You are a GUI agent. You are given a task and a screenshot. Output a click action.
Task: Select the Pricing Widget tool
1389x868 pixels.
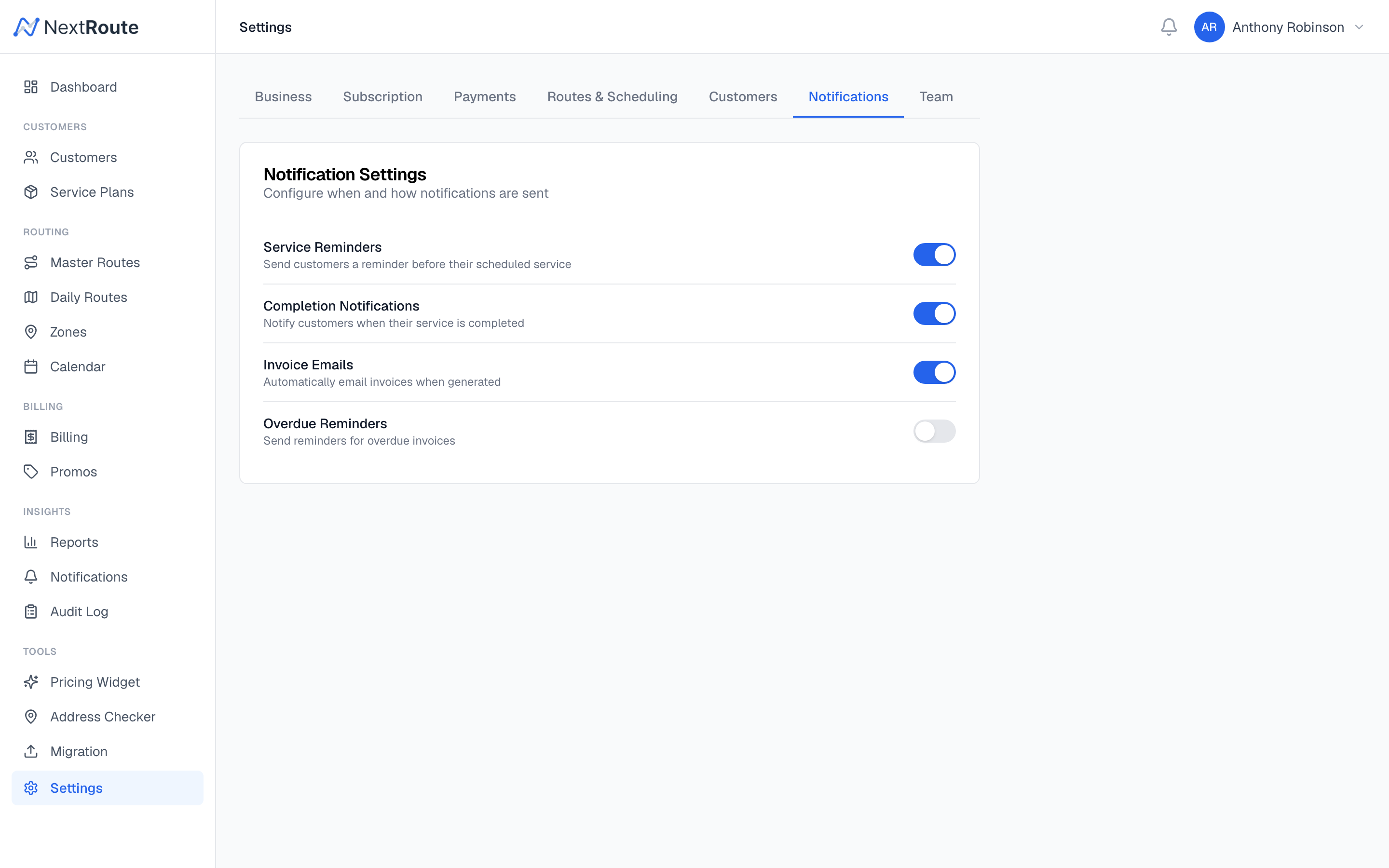click(x=95, y=682)
